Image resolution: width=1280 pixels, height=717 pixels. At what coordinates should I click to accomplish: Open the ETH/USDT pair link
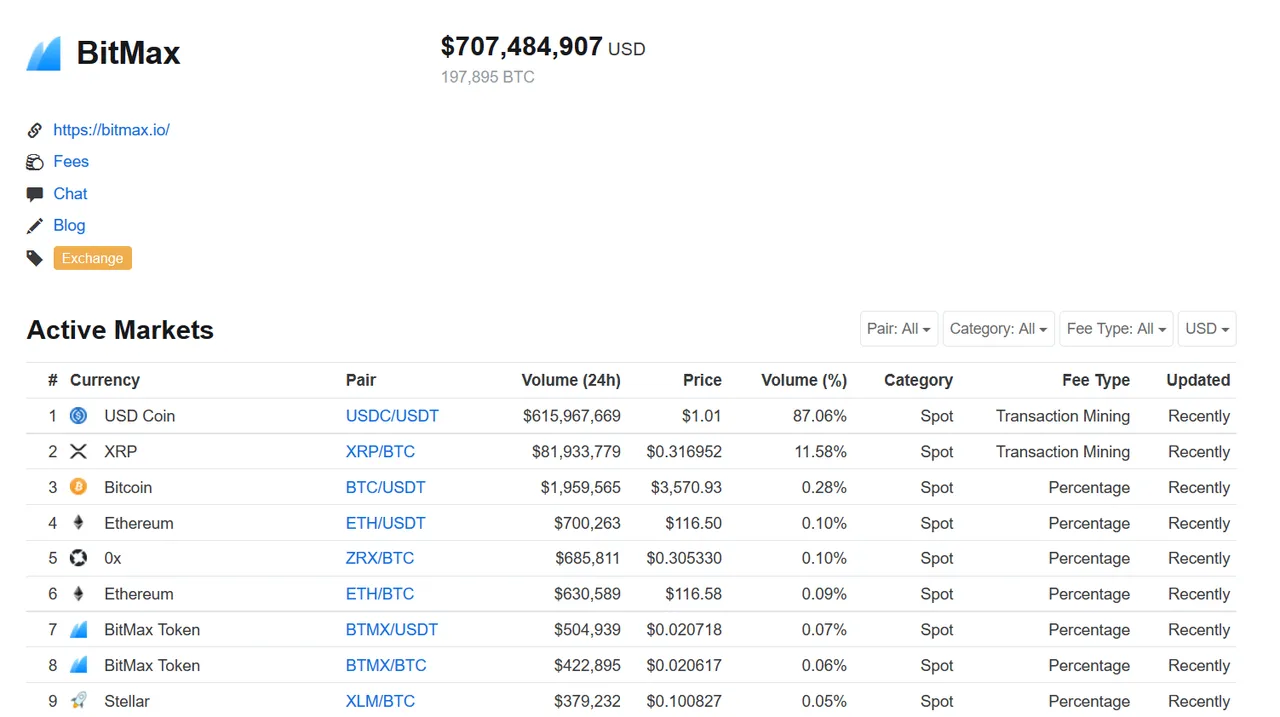pyautogui.click(x=385, y=523)
